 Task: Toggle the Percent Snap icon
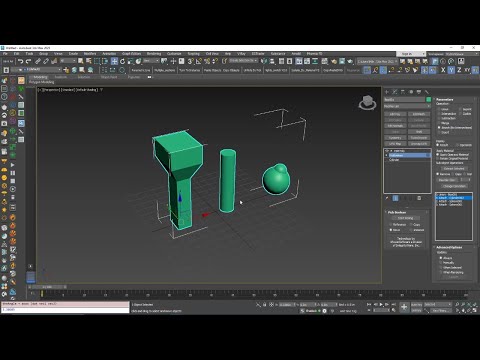click(x=207, y=61)
